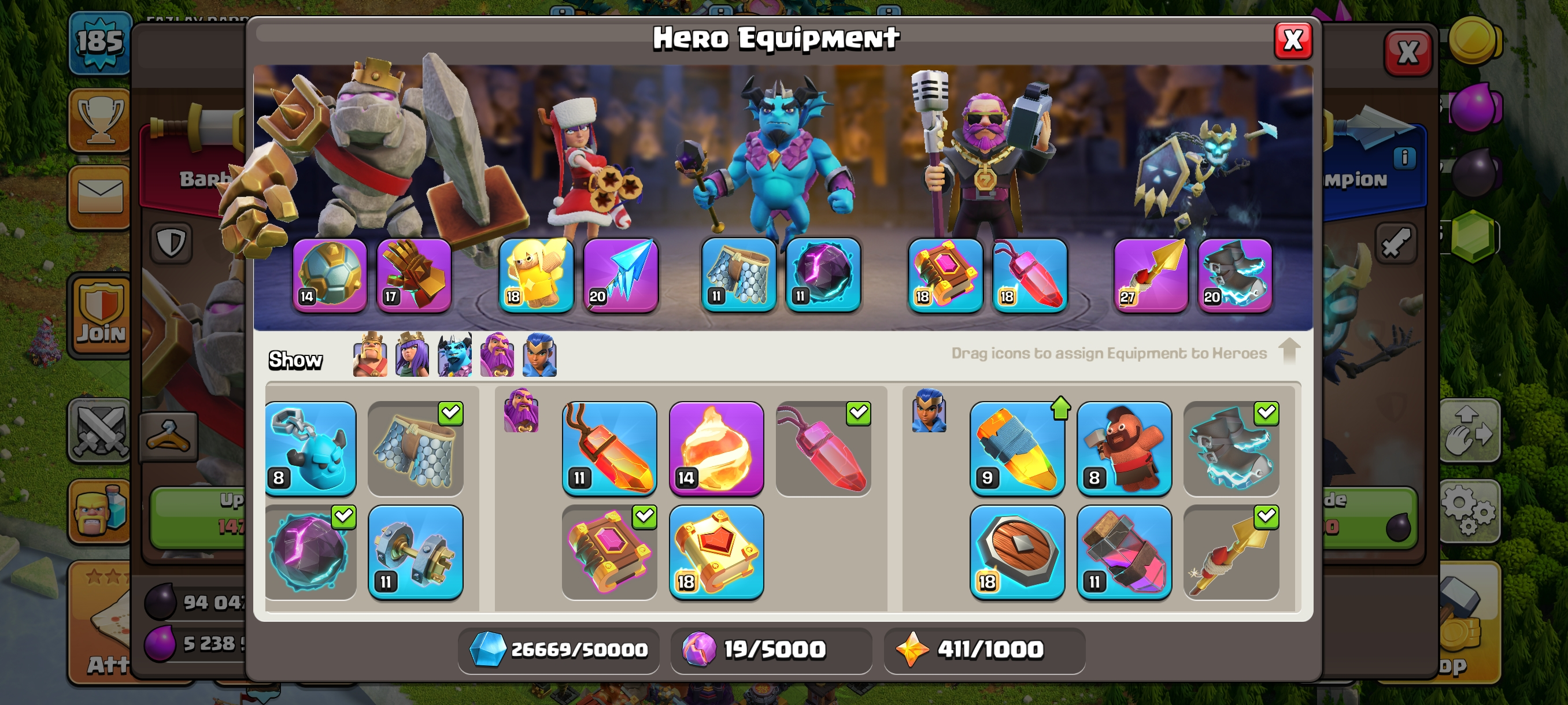Select the Royal Gem shield level 18

point(1016,552)
